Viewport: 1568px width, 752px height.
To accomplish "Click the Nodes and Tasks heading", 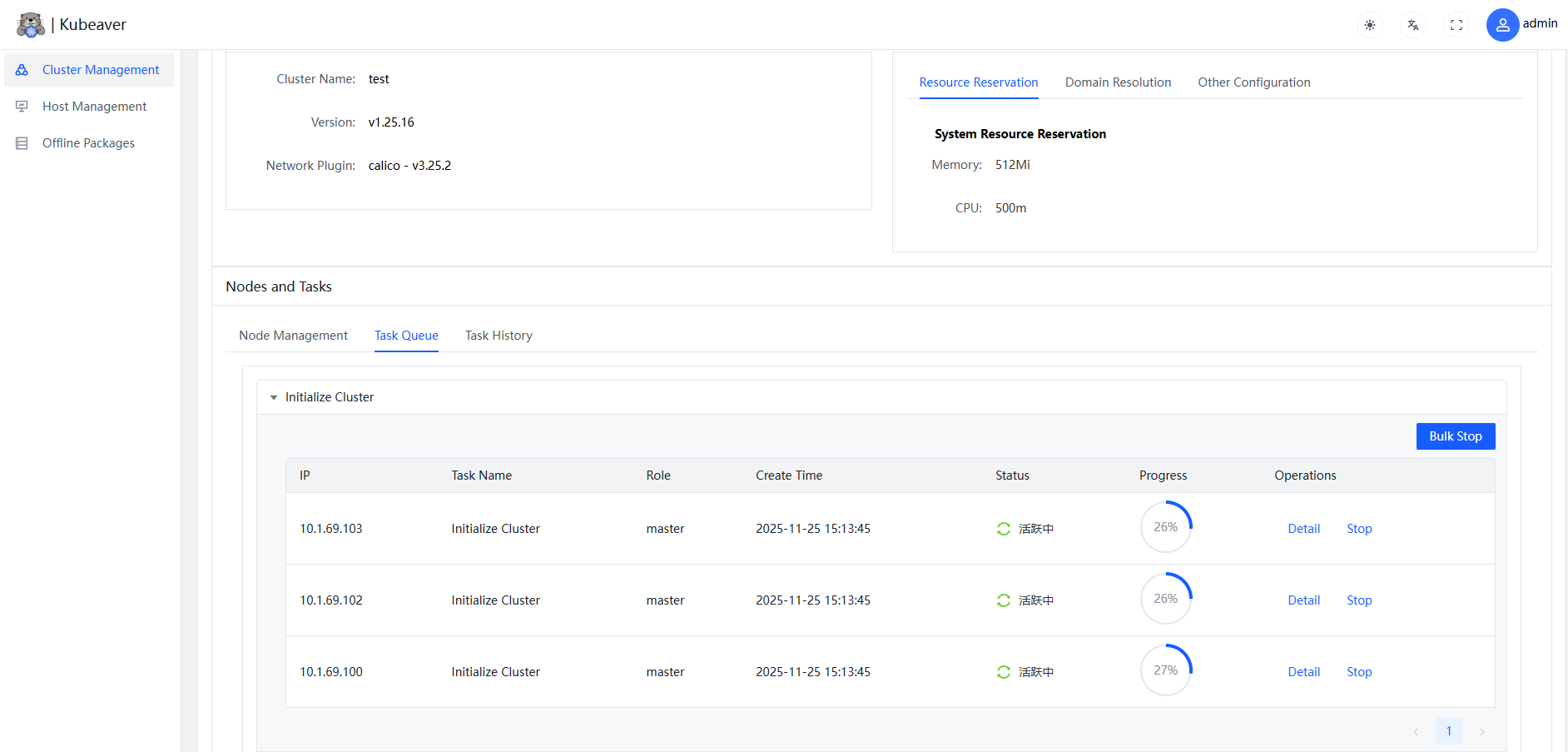I will click(x=279, y=286).
